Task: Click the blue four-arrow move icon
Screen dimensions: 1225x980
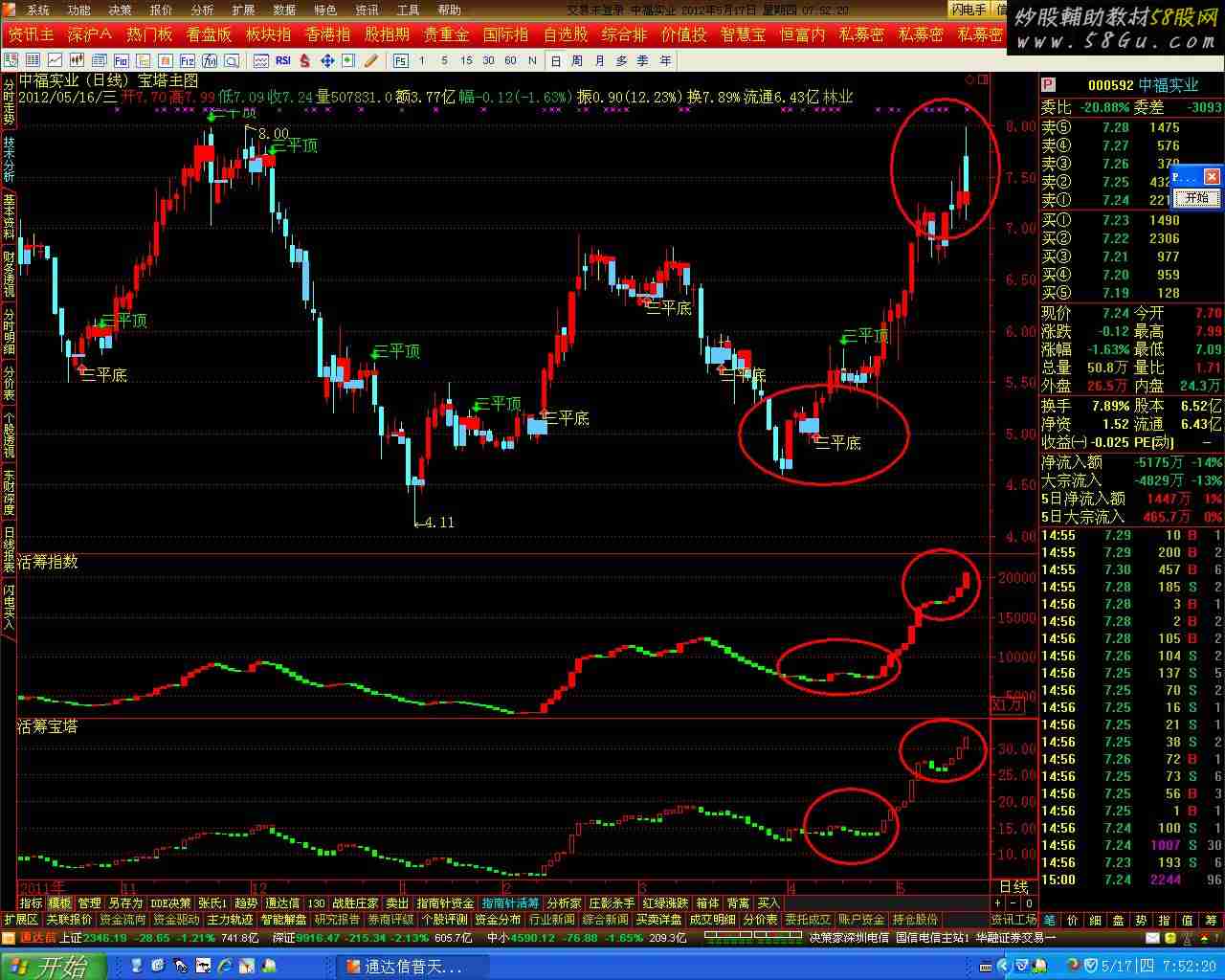Action: (326, 60)
